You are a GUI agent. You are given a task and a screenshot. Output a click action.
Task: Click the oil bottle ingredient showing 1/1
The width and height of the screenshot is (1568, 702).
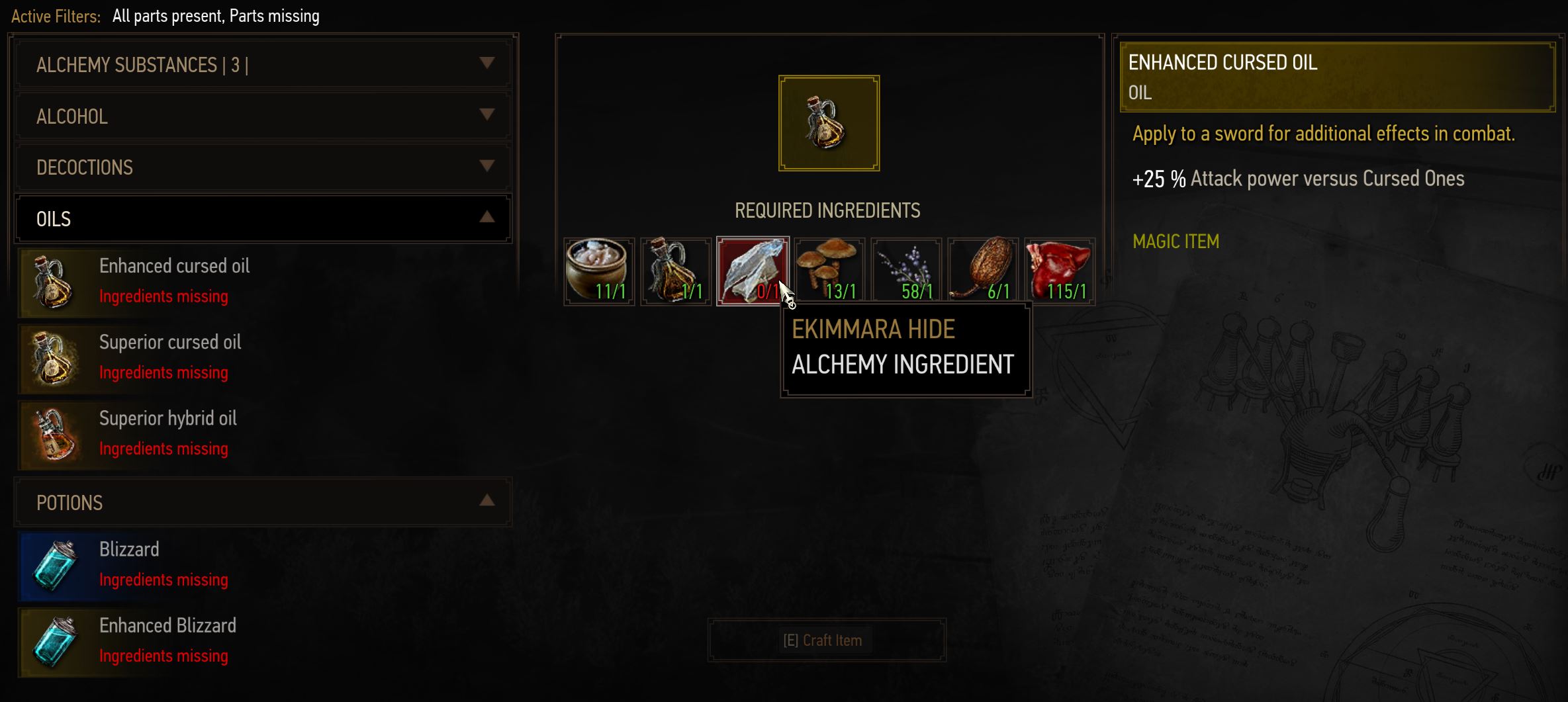[x=676, y=271]
